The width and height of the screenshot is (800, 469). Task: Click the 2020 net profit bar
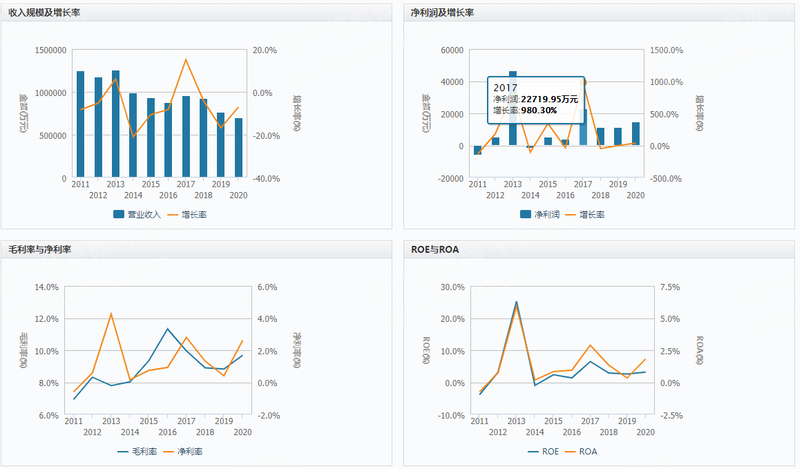(636, 134)
